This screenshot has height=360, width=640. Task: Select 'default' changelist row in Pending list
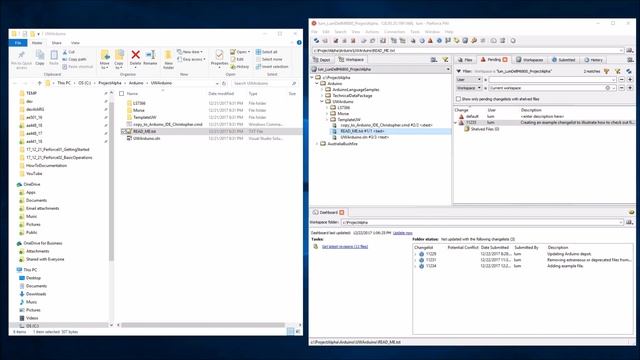click(x=544, y=116)
